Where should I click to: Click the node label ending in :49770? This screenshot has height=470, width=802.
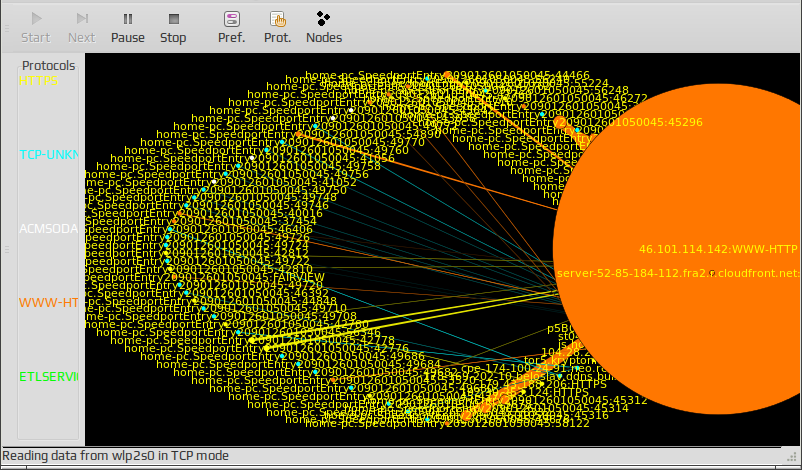[x=282, y=142]
